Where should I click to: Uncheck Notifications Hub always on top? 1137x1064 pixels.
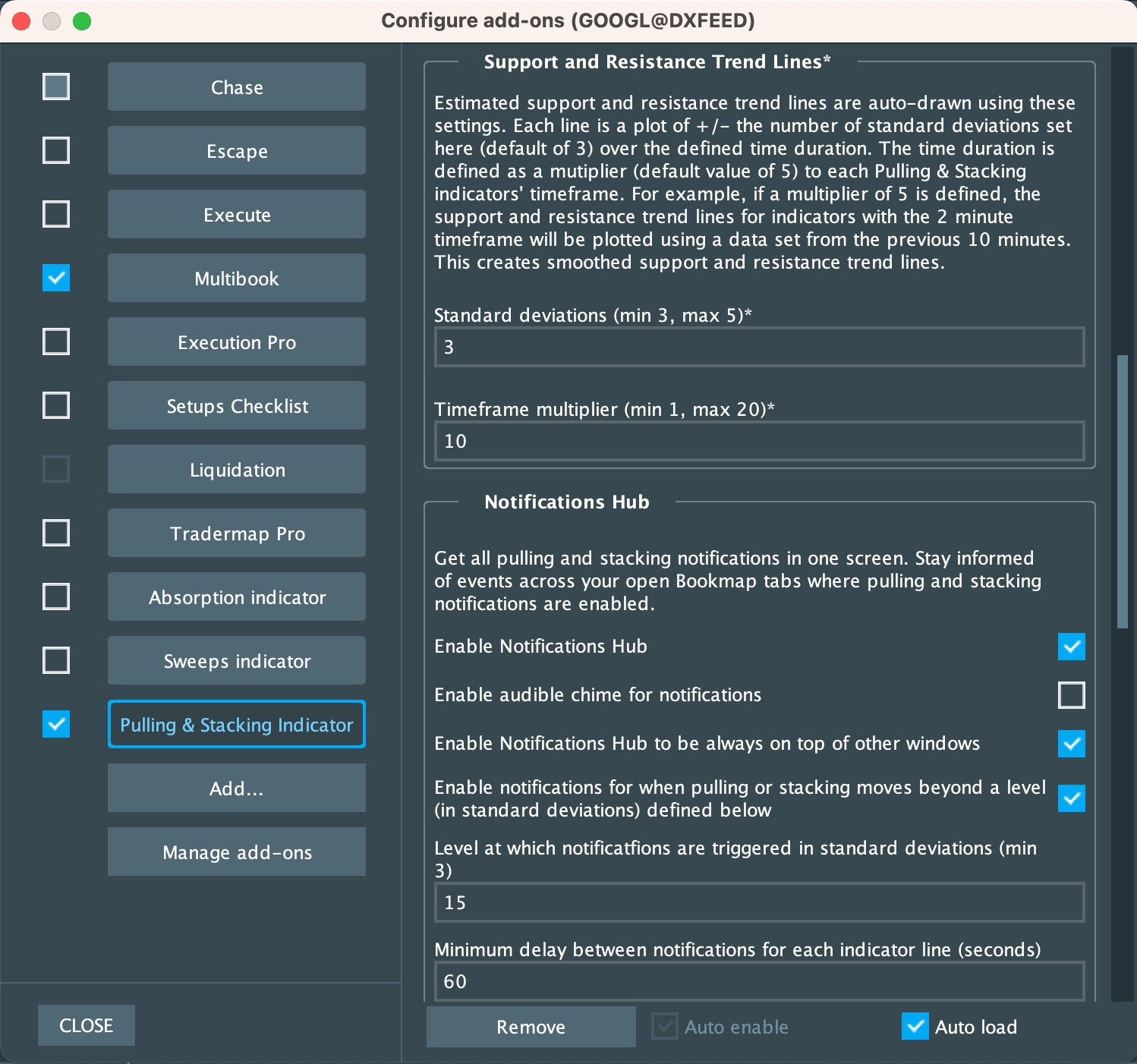coord(1071,744)
